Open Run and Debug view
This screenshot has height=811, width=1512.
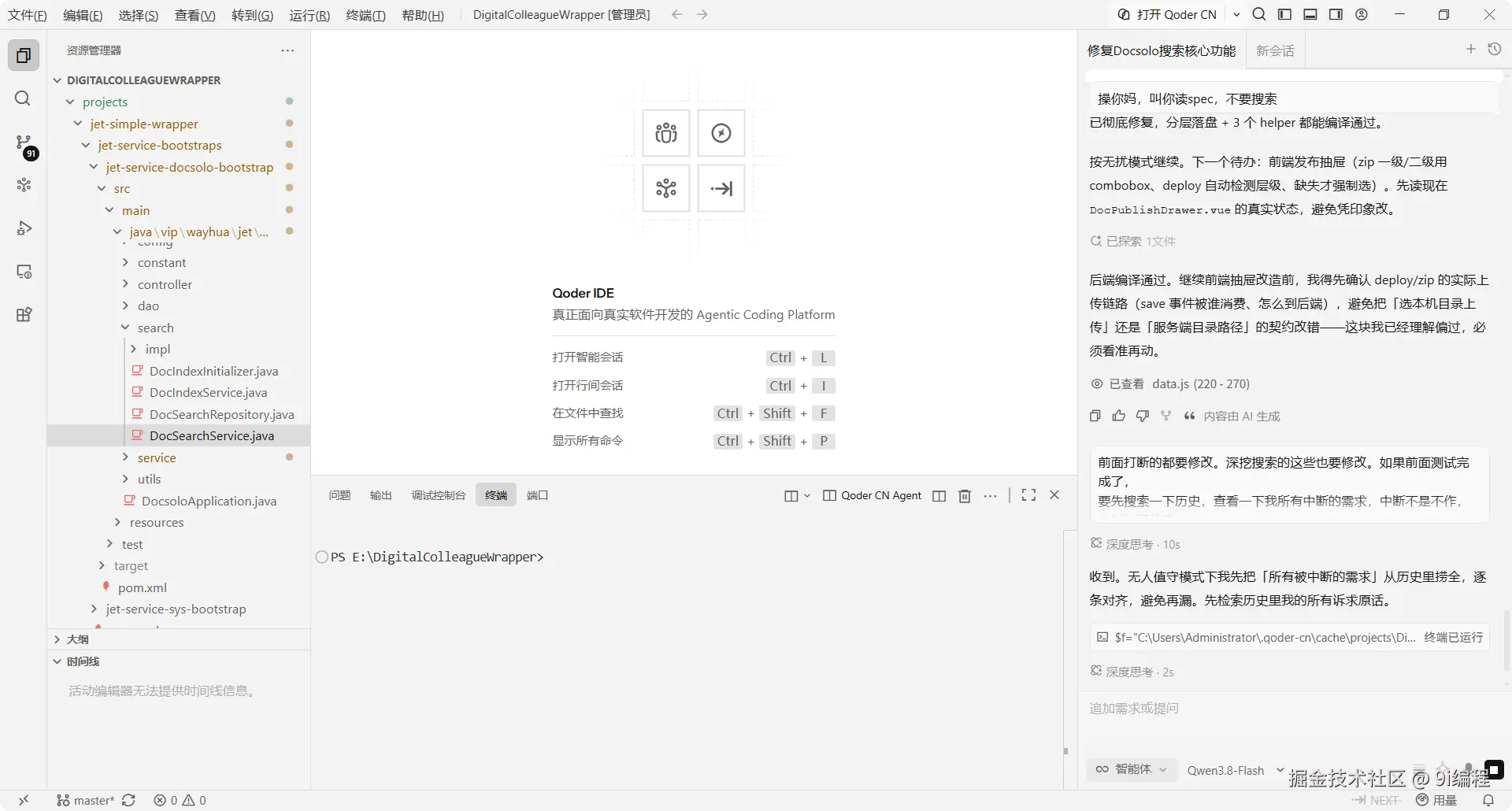24,228
